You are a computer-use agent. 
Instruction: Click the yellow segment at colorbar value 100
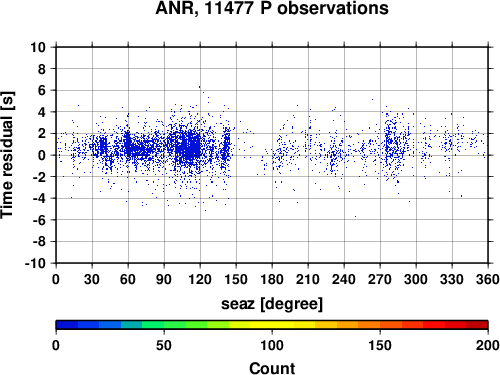click(x=272, y=325)
